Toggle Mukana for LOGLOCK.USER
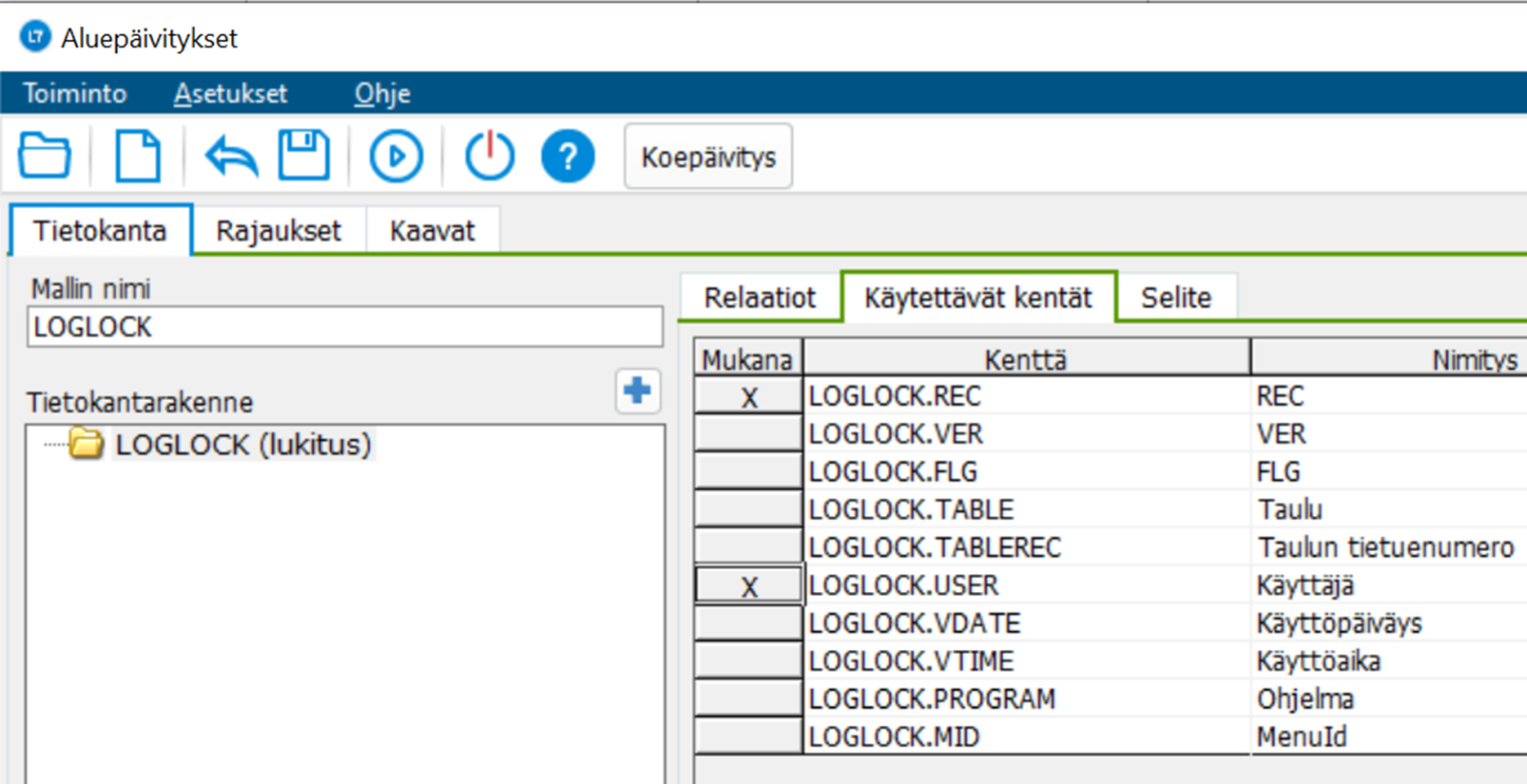Image resolution: width=1527 pixels, height=784 pixels. click(748, 585)
